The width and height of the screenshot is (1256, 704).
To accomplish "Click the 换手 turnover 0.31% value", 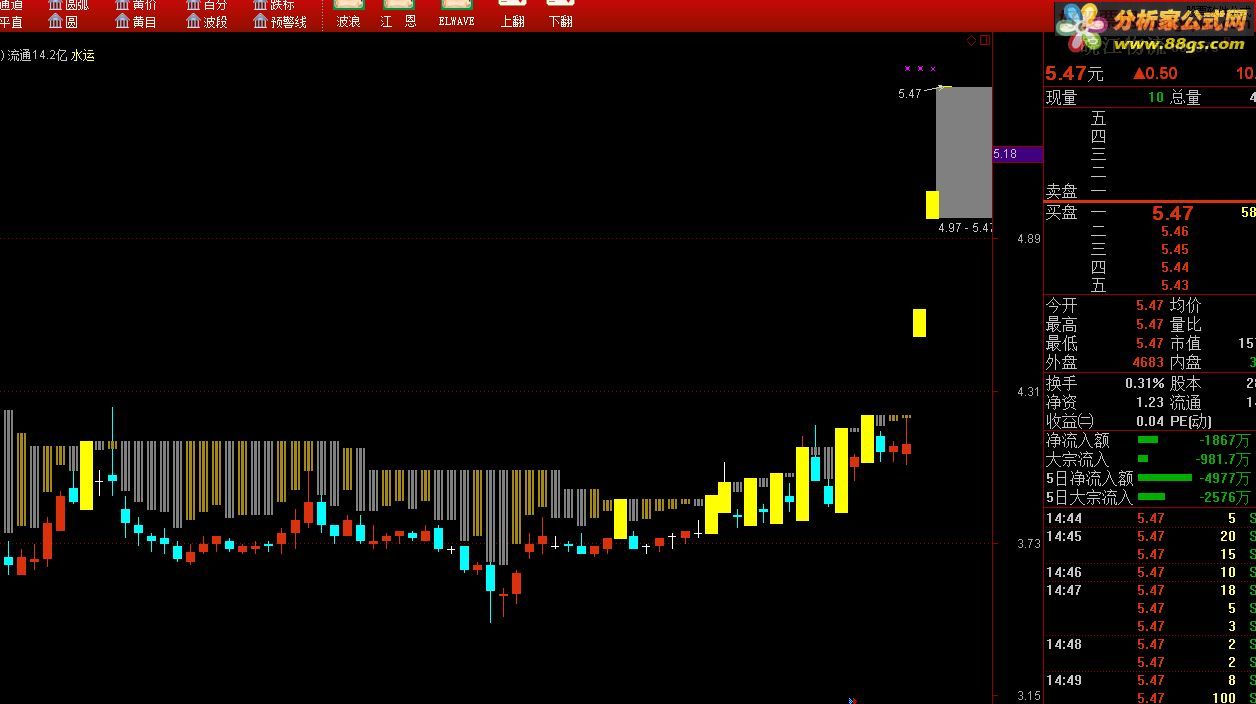I will (1144, 384).
